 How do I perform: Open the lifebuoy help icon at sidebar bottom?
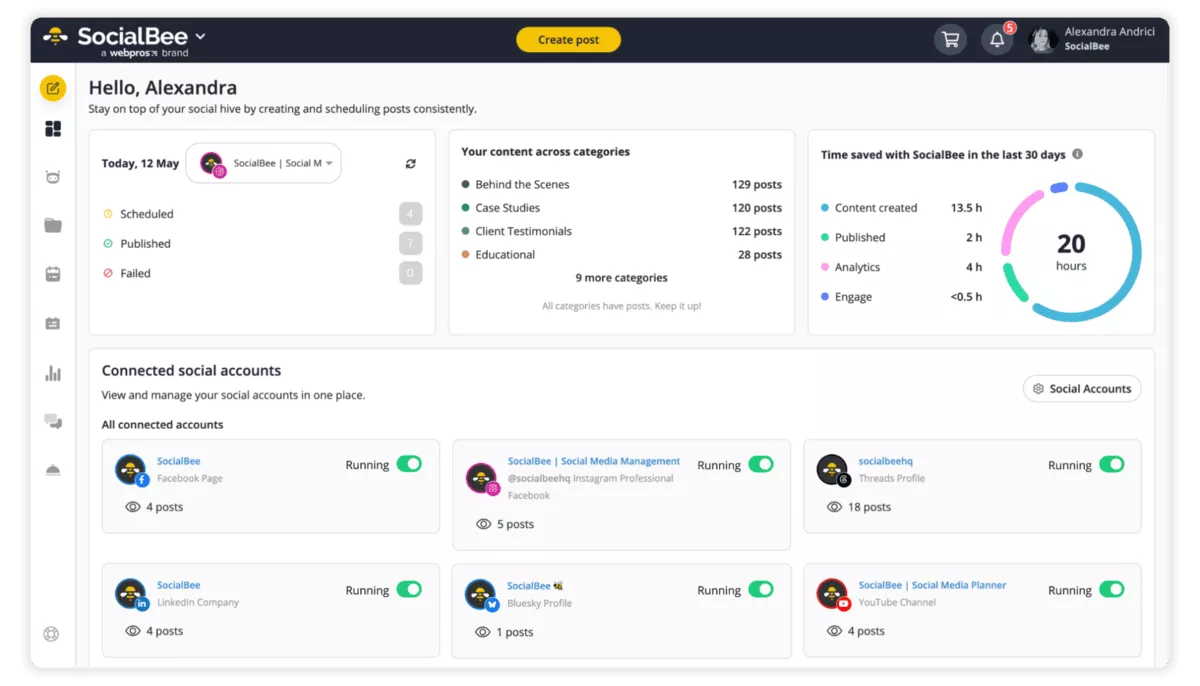52,634
